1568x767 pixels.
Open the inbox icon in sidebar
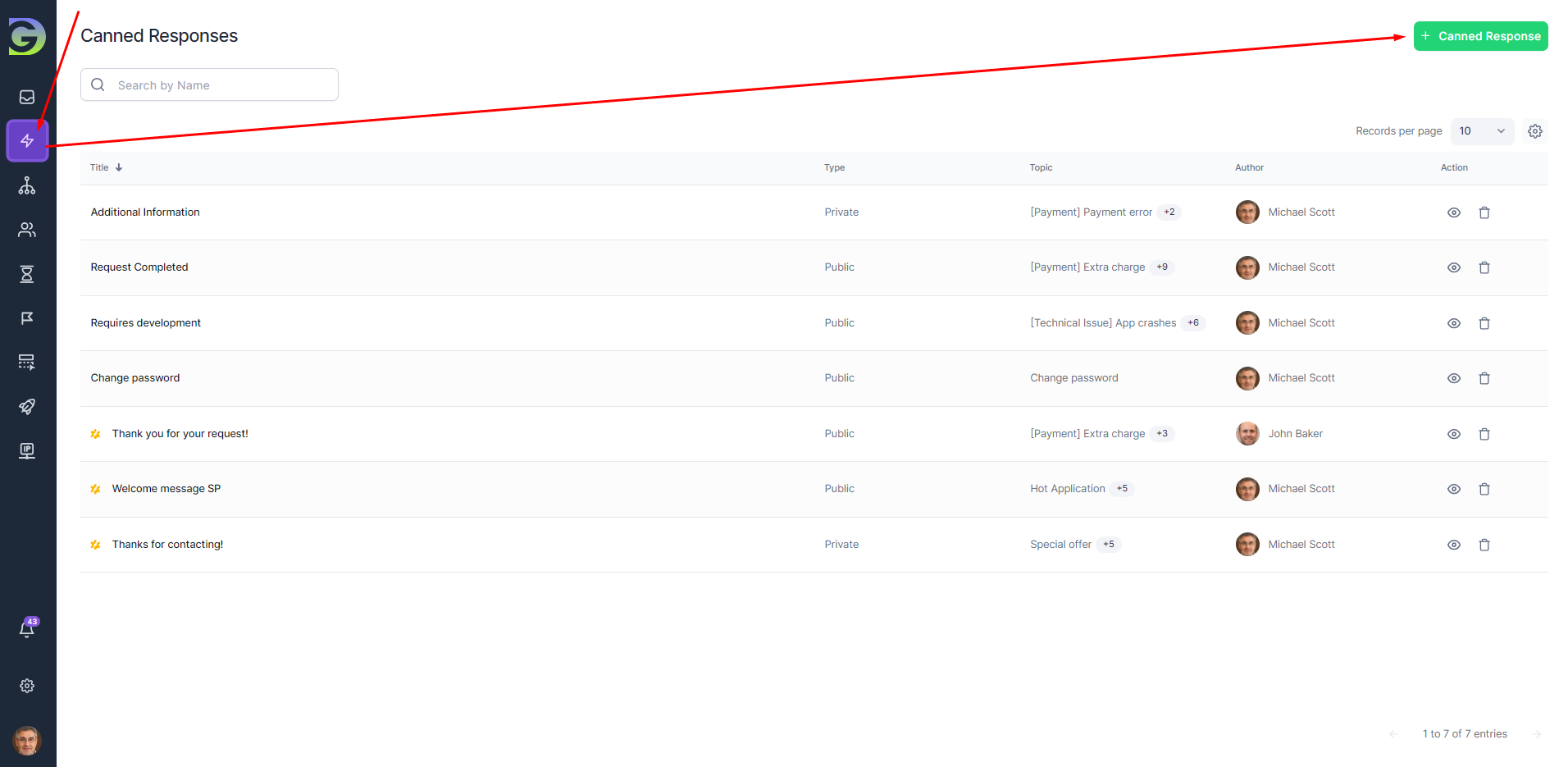click(27, 97)
